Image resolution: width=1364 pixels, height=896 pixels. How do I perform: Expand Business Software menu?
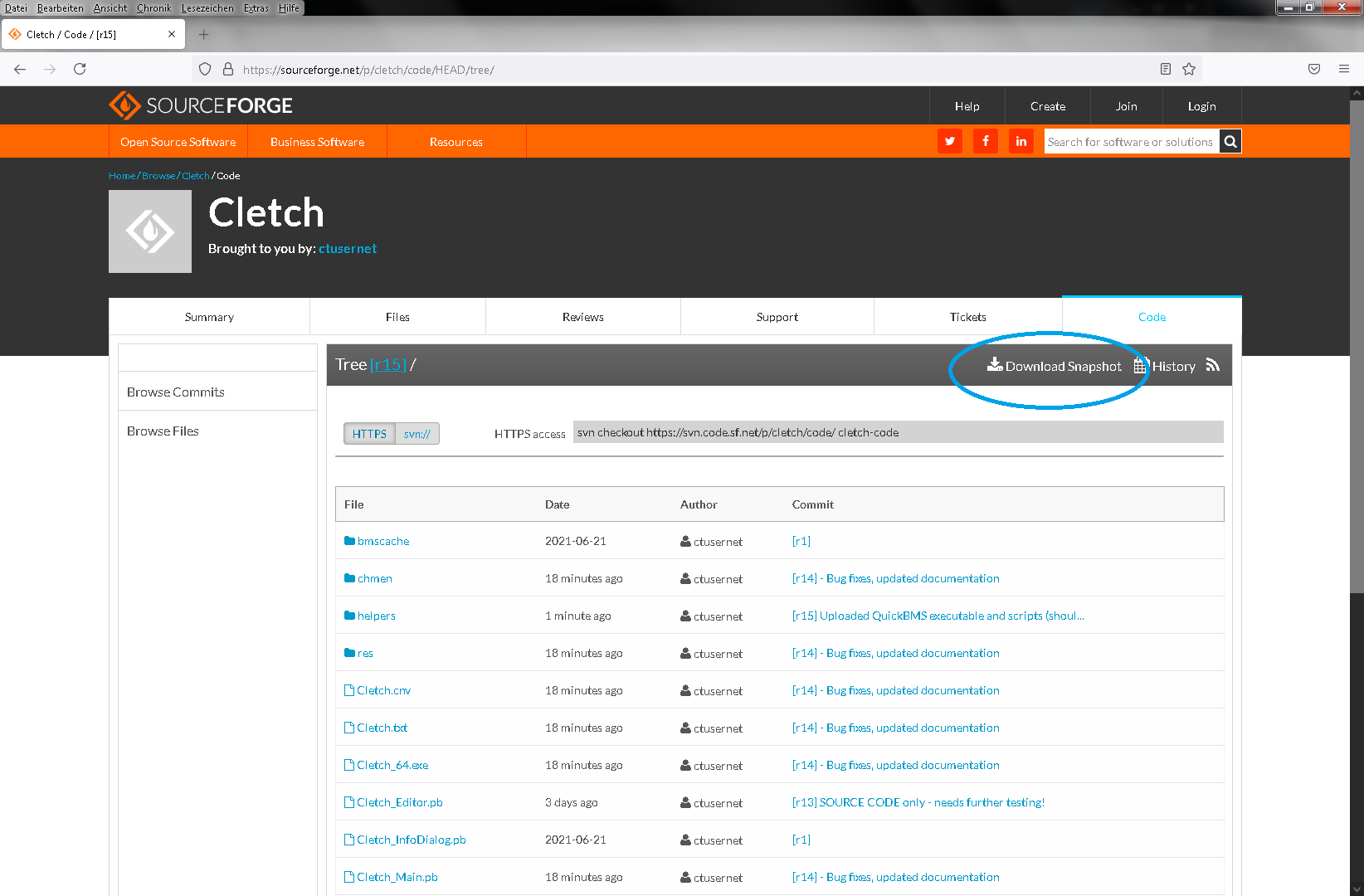coord(318,142)
